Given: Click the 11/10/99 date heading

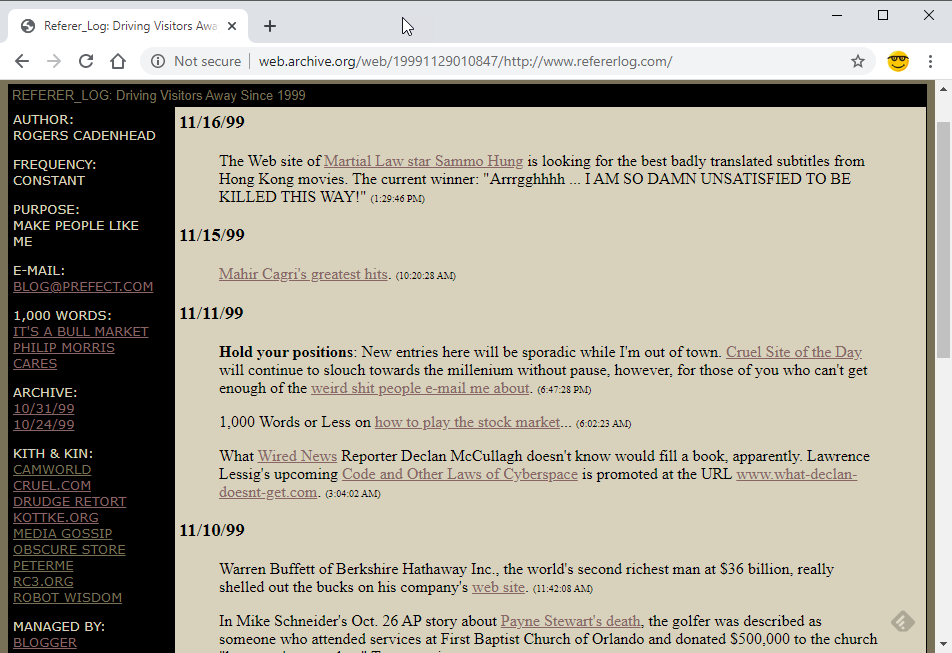Looking at the screenshot, I should (x=212, y=530).
